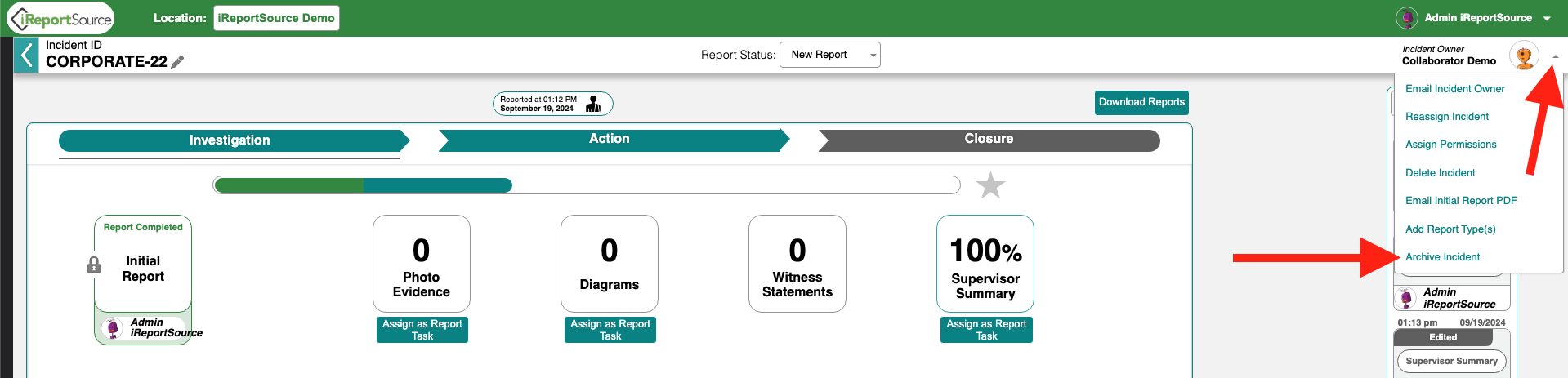Expand the Admin iReportSource account dropdown arrow
This screenshot has width=1568, height=378.
1547,19
